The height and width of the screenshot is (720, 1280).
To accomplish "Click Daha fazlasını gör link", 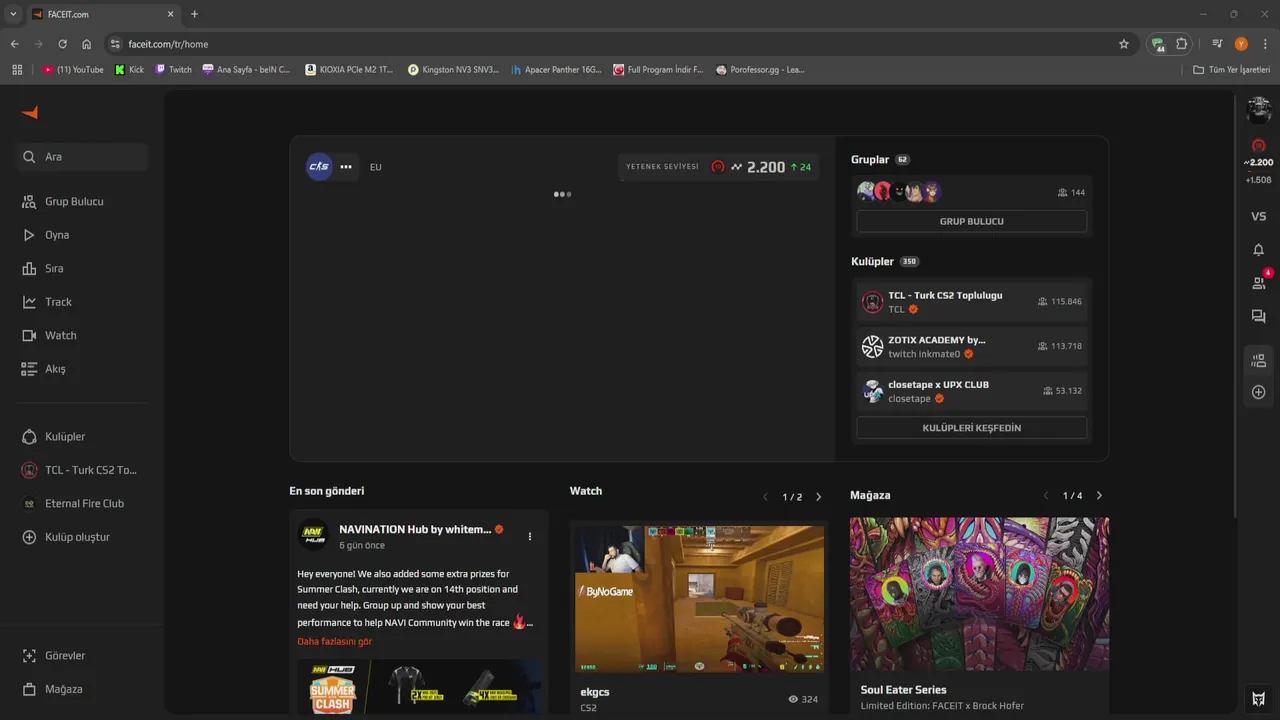I will click(x=334, y=641).
